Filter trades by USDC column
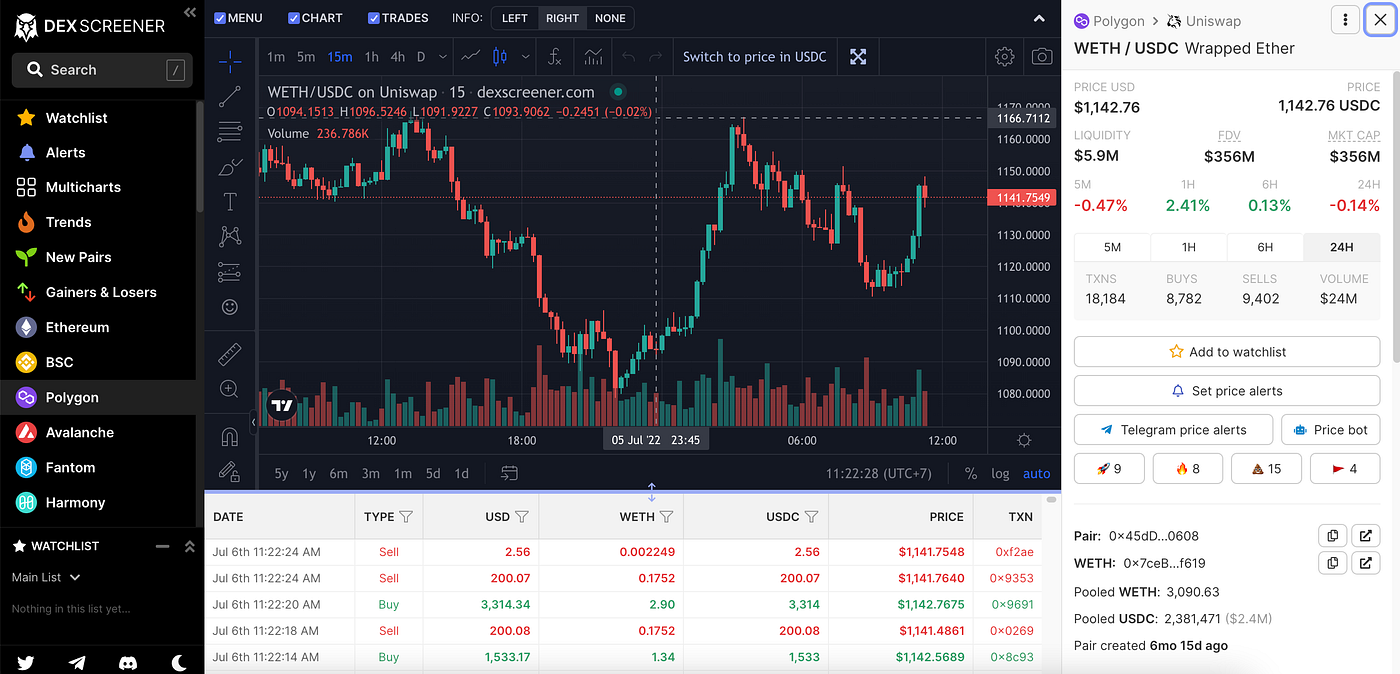Viewport: 1400px width, 674px height. click(811, 517)
